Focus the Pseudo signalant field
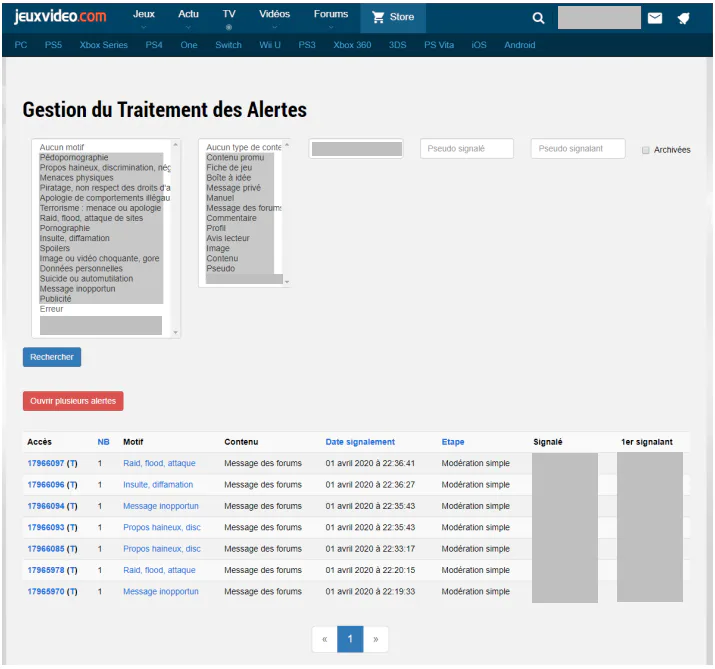This screenshot has width=715, height=669. click(578, 149)
